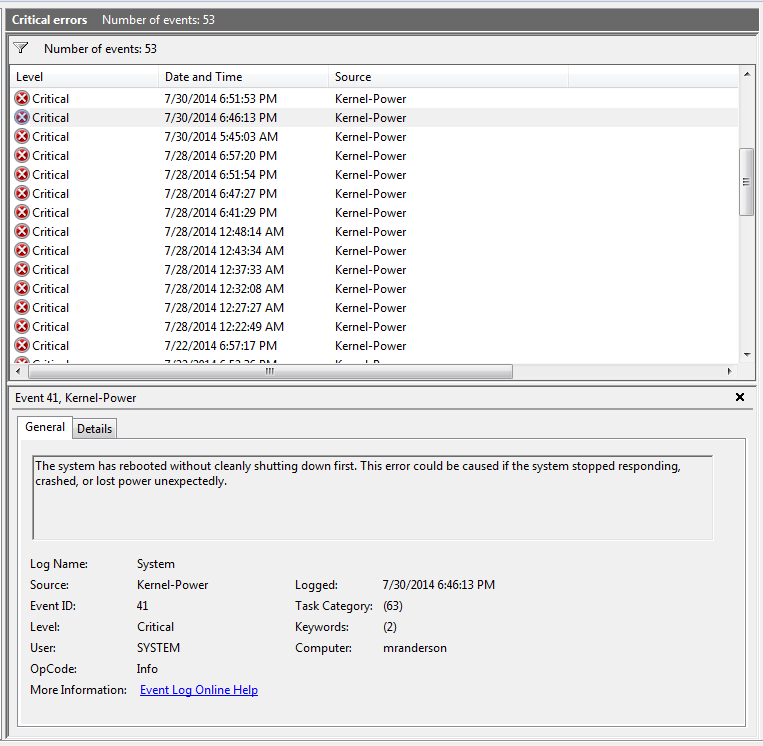Select the General tab

coord(45,427)
